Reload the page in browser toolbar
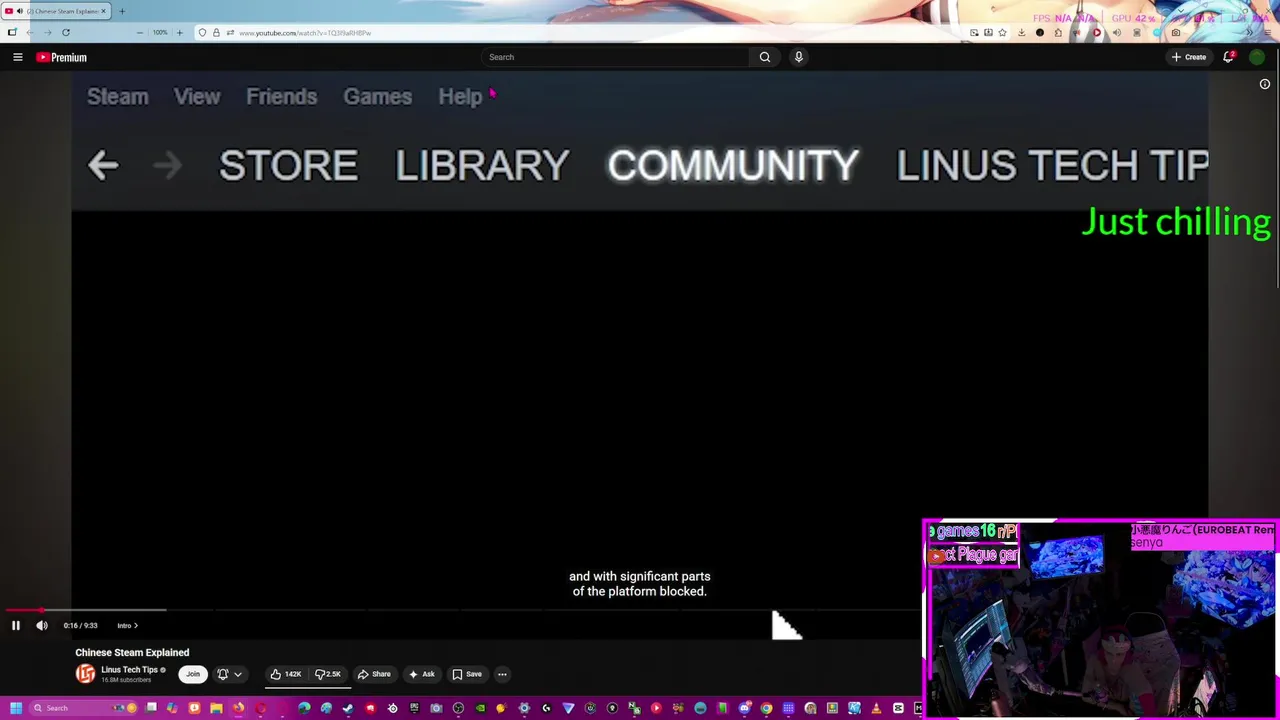Screen dimensions: 1280x720 pyautogui.click(x=66, y=33)
